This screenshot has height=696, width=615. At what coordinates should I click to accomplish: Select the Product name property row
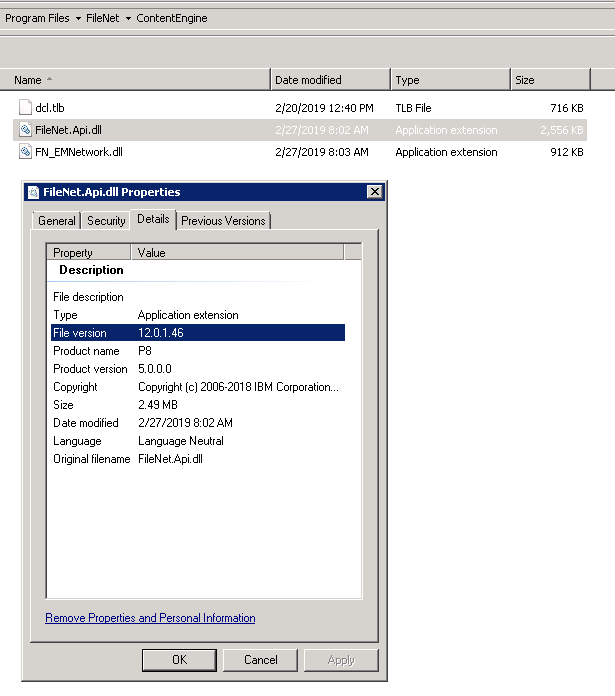[198, 351]
